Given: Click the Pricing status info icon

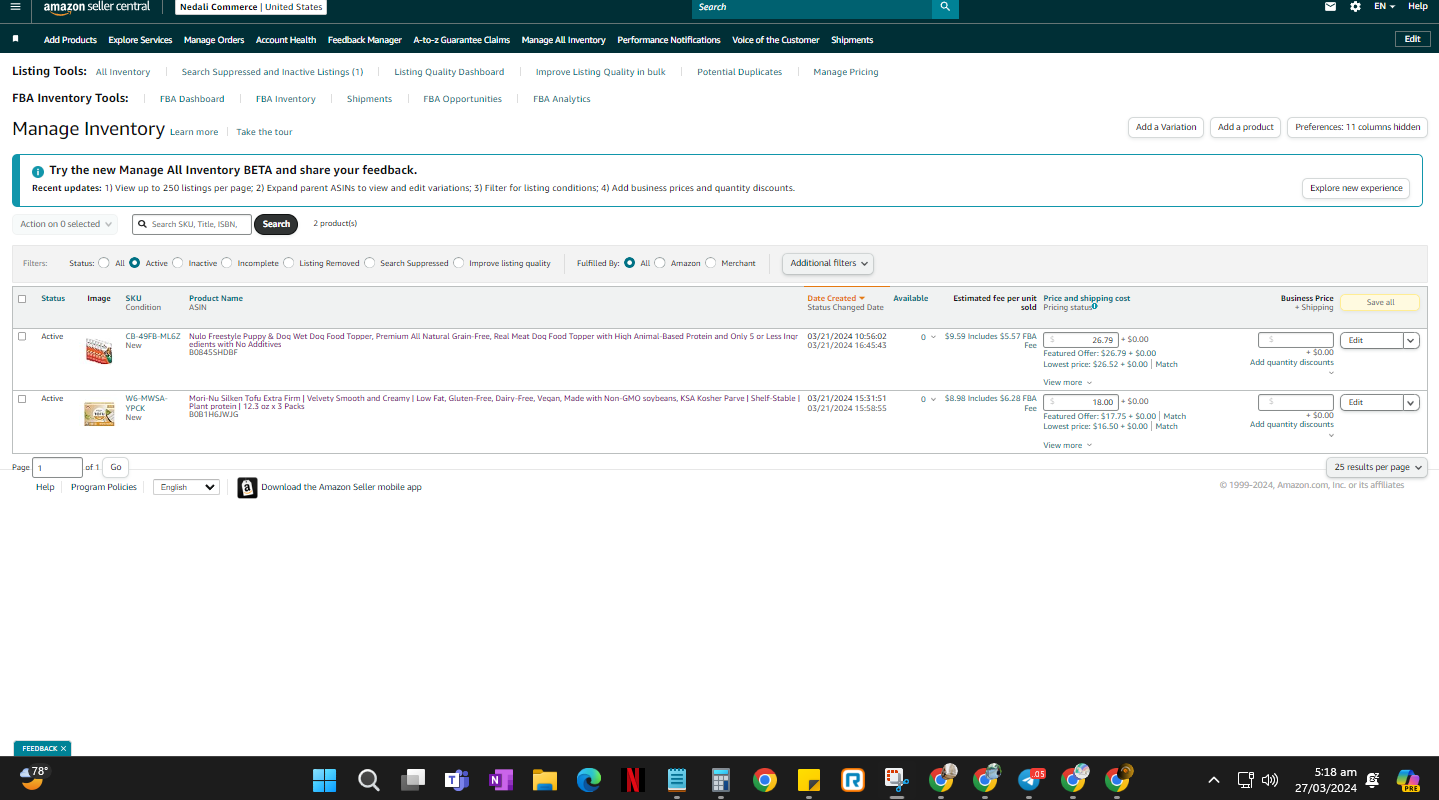Looking at the screenshot, I should click(x=1095, y=307).
